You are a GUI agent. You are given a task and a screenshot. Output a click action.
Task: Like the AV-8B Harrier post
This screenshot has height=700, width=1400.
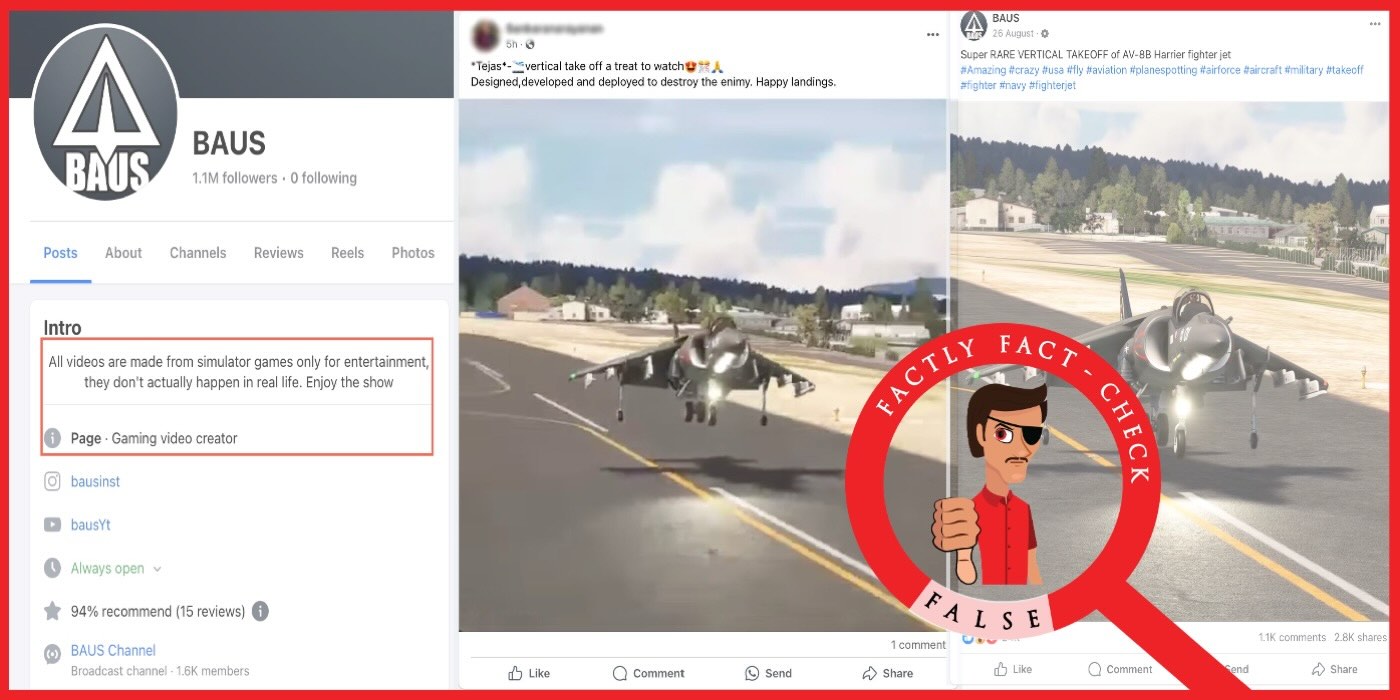(999, 669)
